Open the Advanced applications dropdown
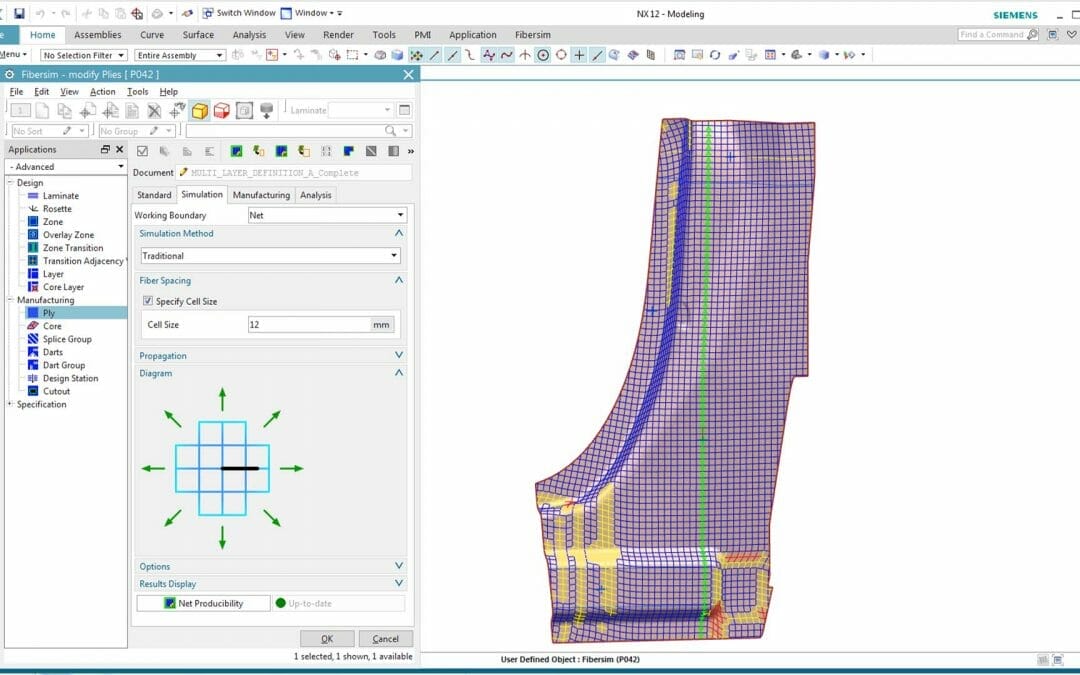 [66, 167]
